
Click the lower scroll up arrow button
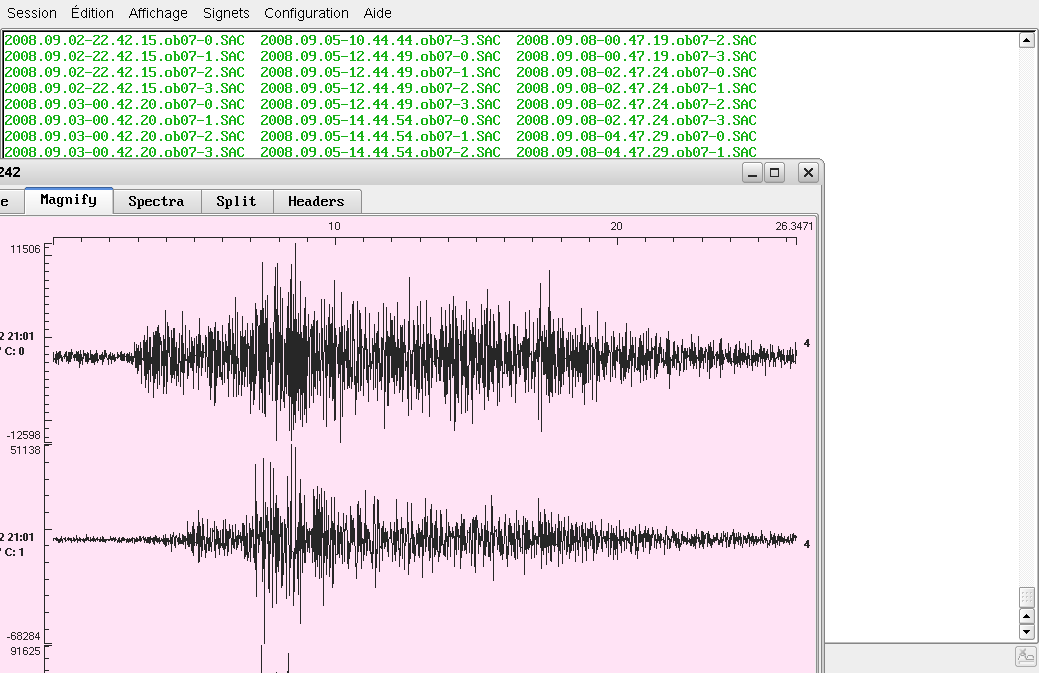click(1026, 615)
